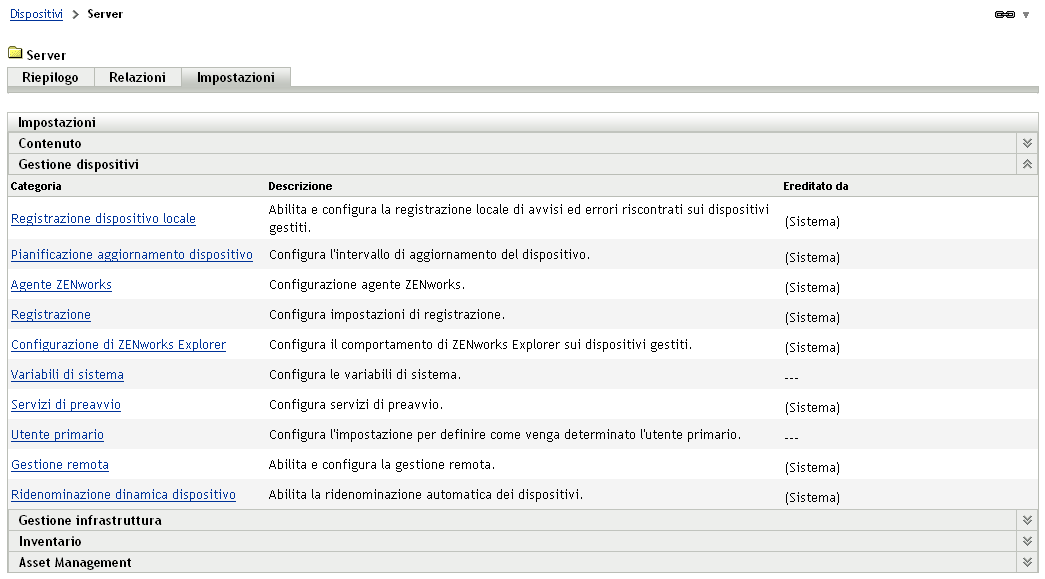The width and height of the screenshot is (1045, 579).
Task: Open dropdown arrow beside the chain icon
Action: click(1026, 15)
